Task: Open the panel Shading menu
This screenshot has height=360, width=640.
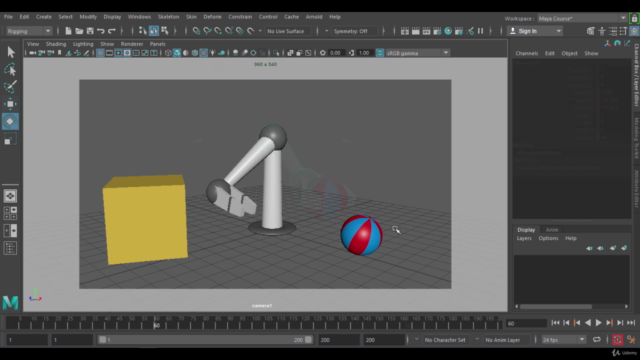Action: 56,44
